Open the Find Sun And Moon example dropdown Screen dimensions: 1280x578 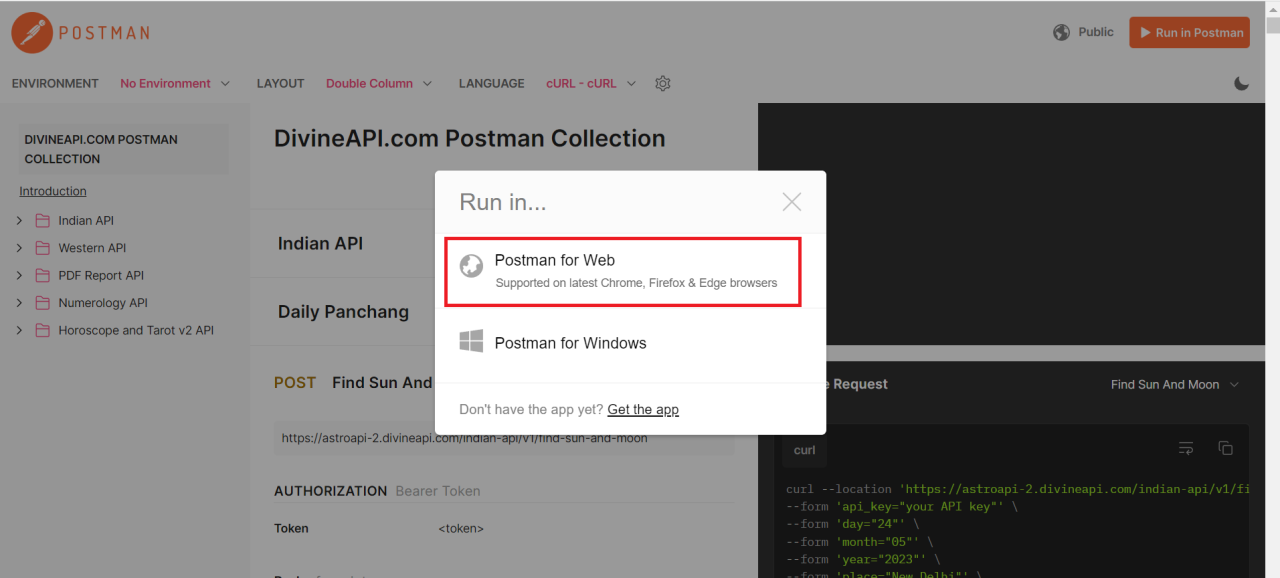click(x=1175, y=384)
